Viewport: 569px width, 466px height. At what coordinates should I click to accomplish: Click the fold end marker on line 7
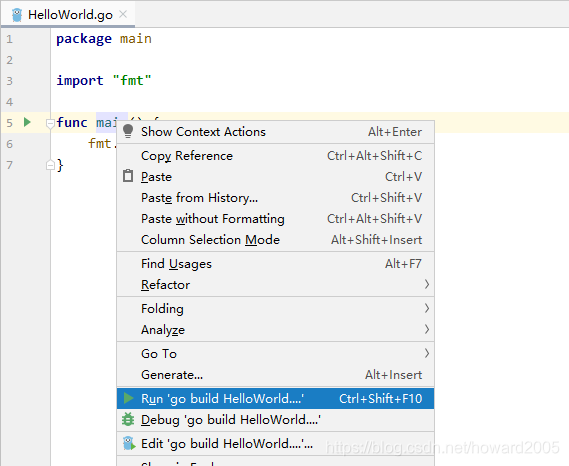pos(50,165)
